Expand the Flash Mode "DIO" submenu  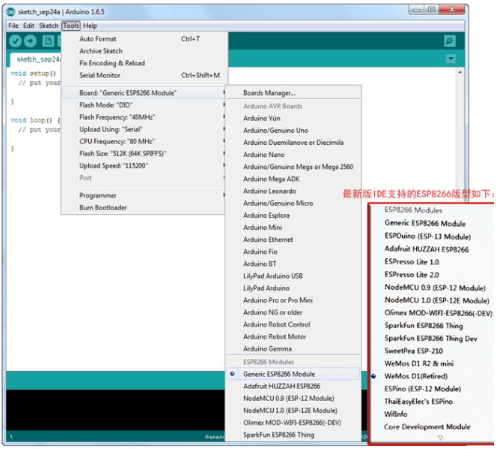point(145,105)
